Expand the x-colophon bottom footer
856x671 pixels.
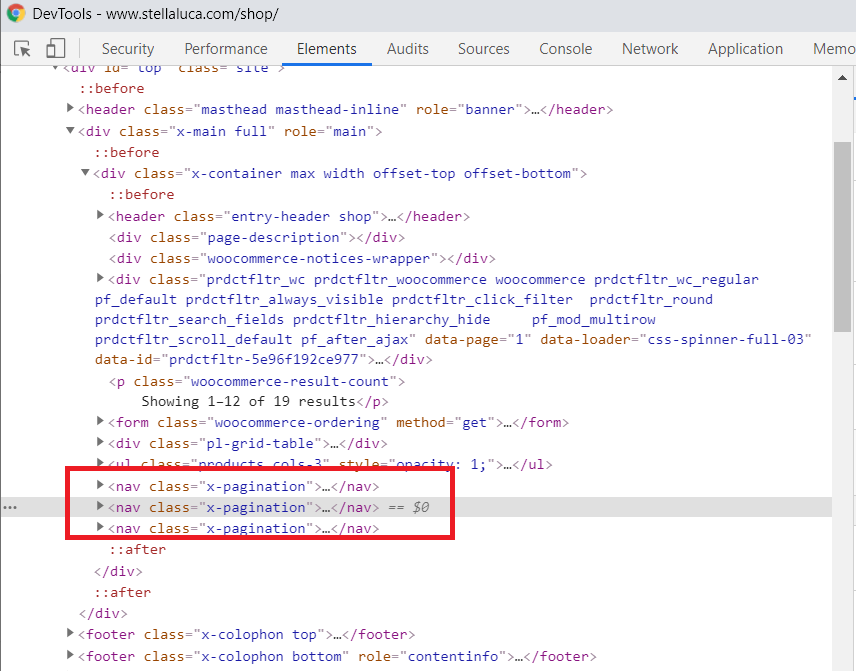click(70, 655)
